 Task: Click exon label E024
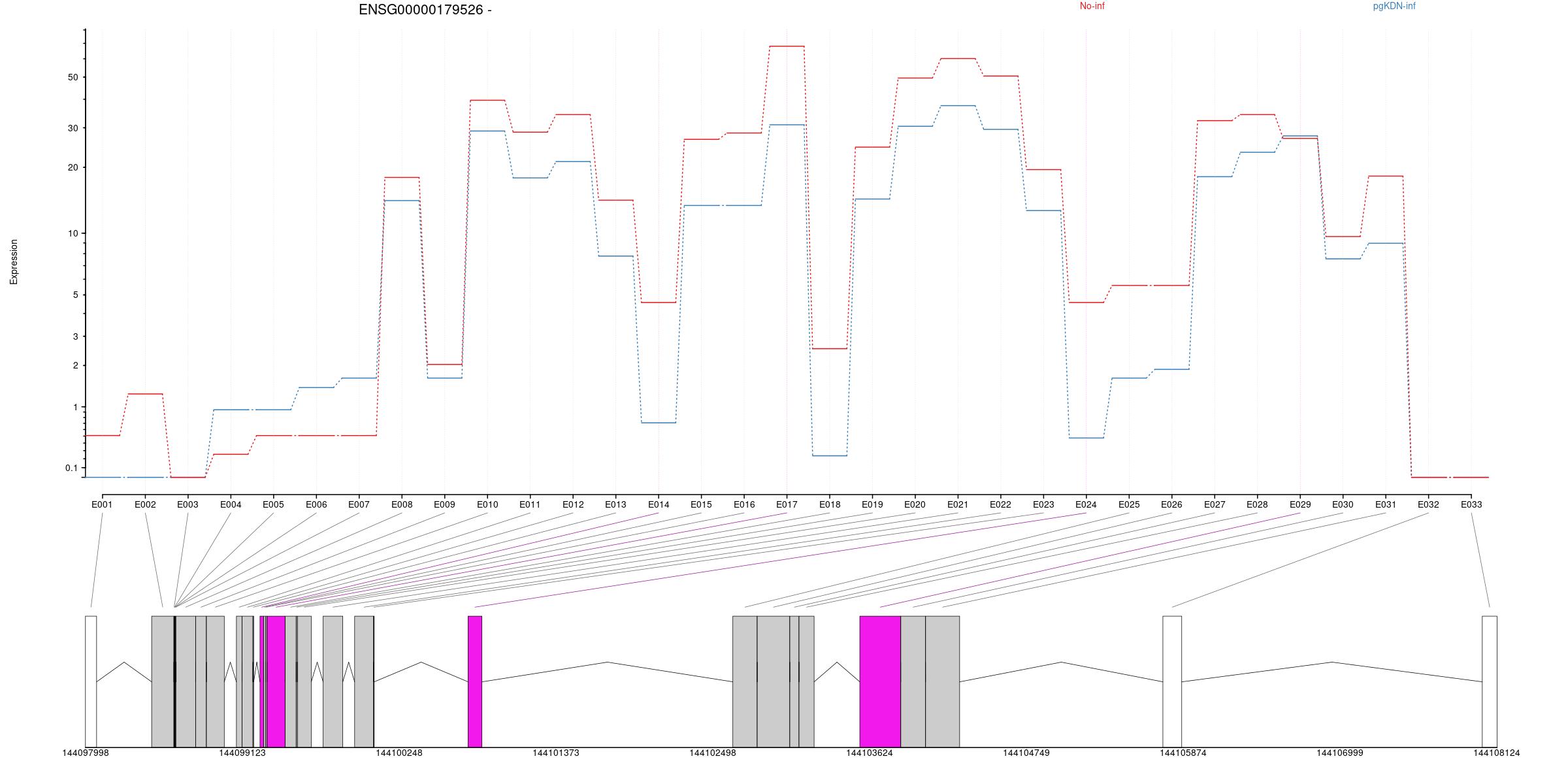tap(1086, 504)
